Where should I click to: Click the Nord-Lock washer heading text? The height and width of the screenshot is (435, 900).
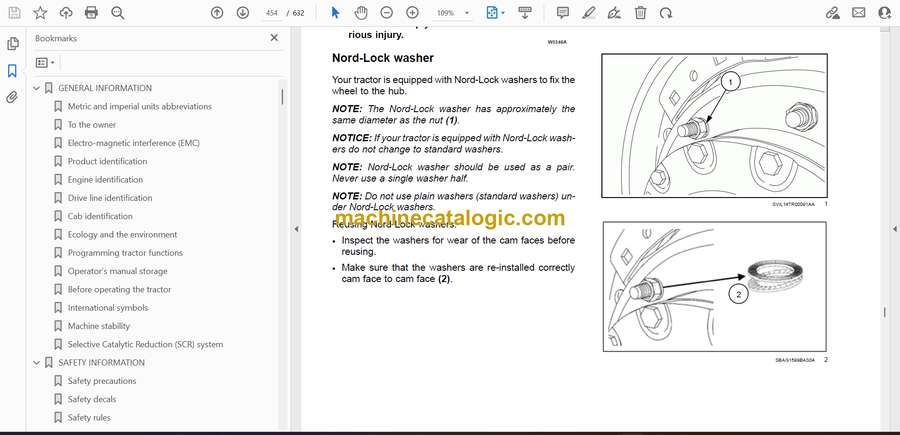point(383,58)
